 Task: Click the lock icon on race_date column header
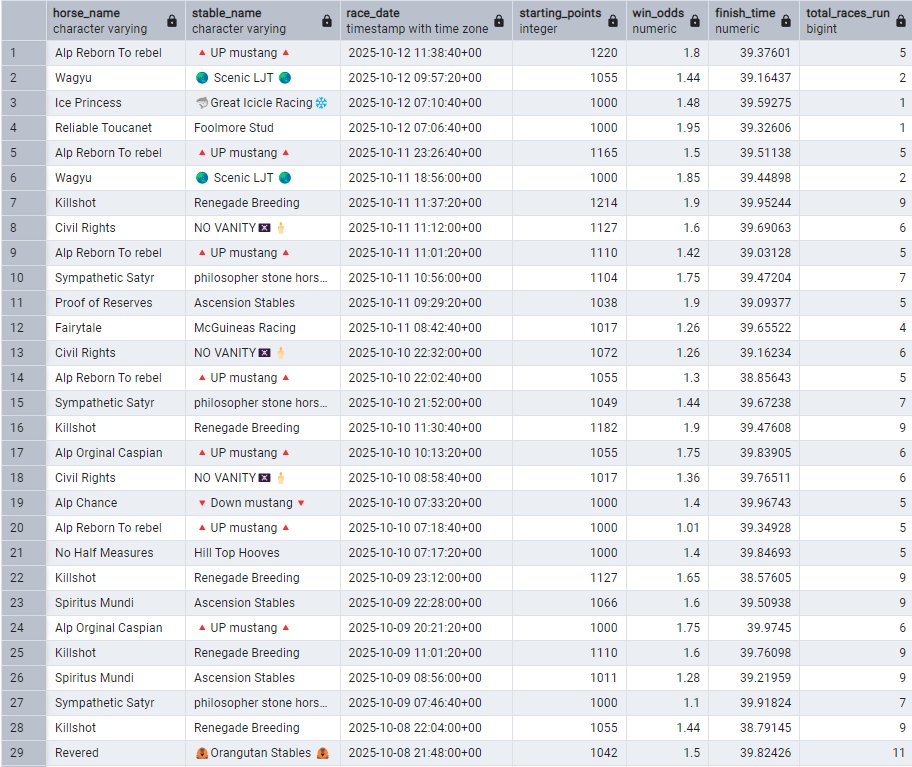[x=498, y=19]
